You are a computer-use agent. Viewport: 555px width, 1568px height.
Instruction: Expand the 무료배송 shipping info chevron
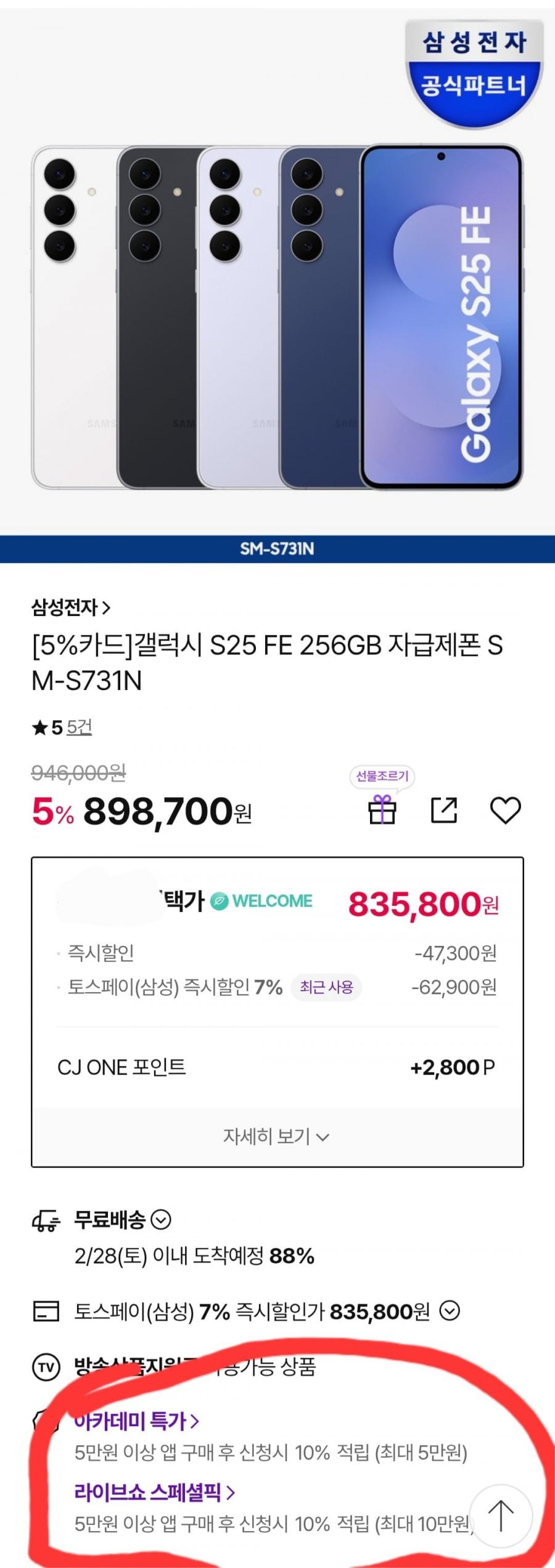coord(161,1219)
